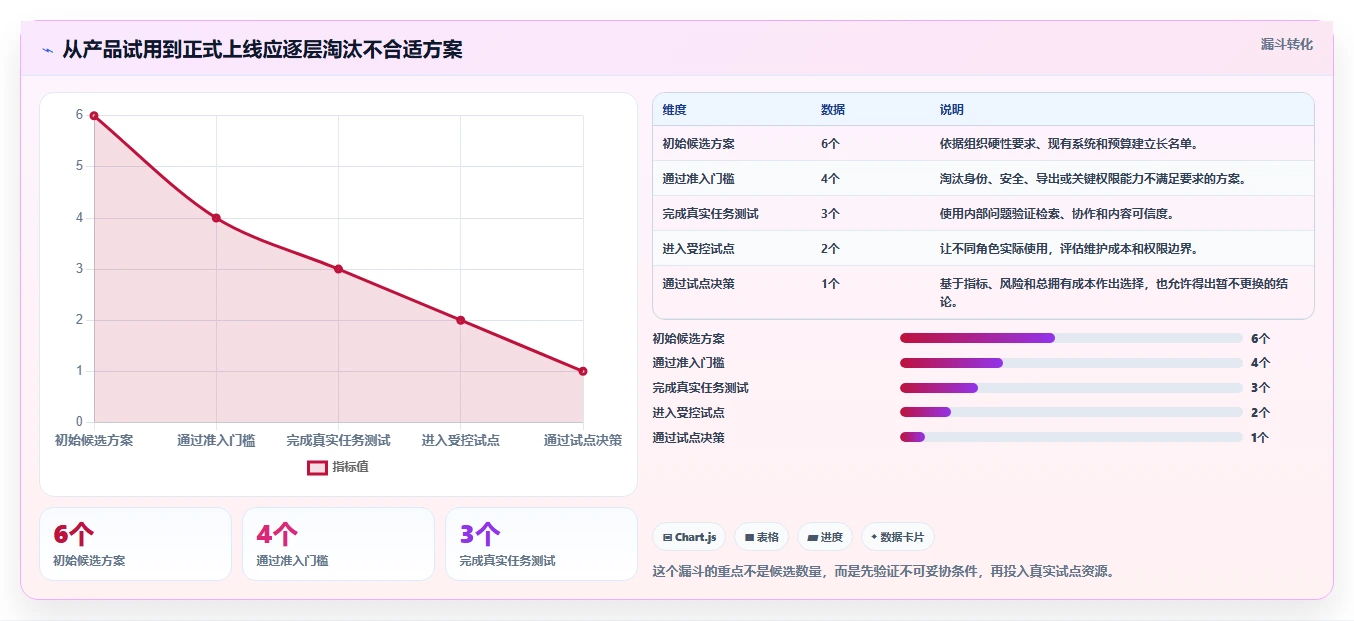
Task: Click the 完成真实任务测试 progress bar
Action: click(x=1071, y=388)
